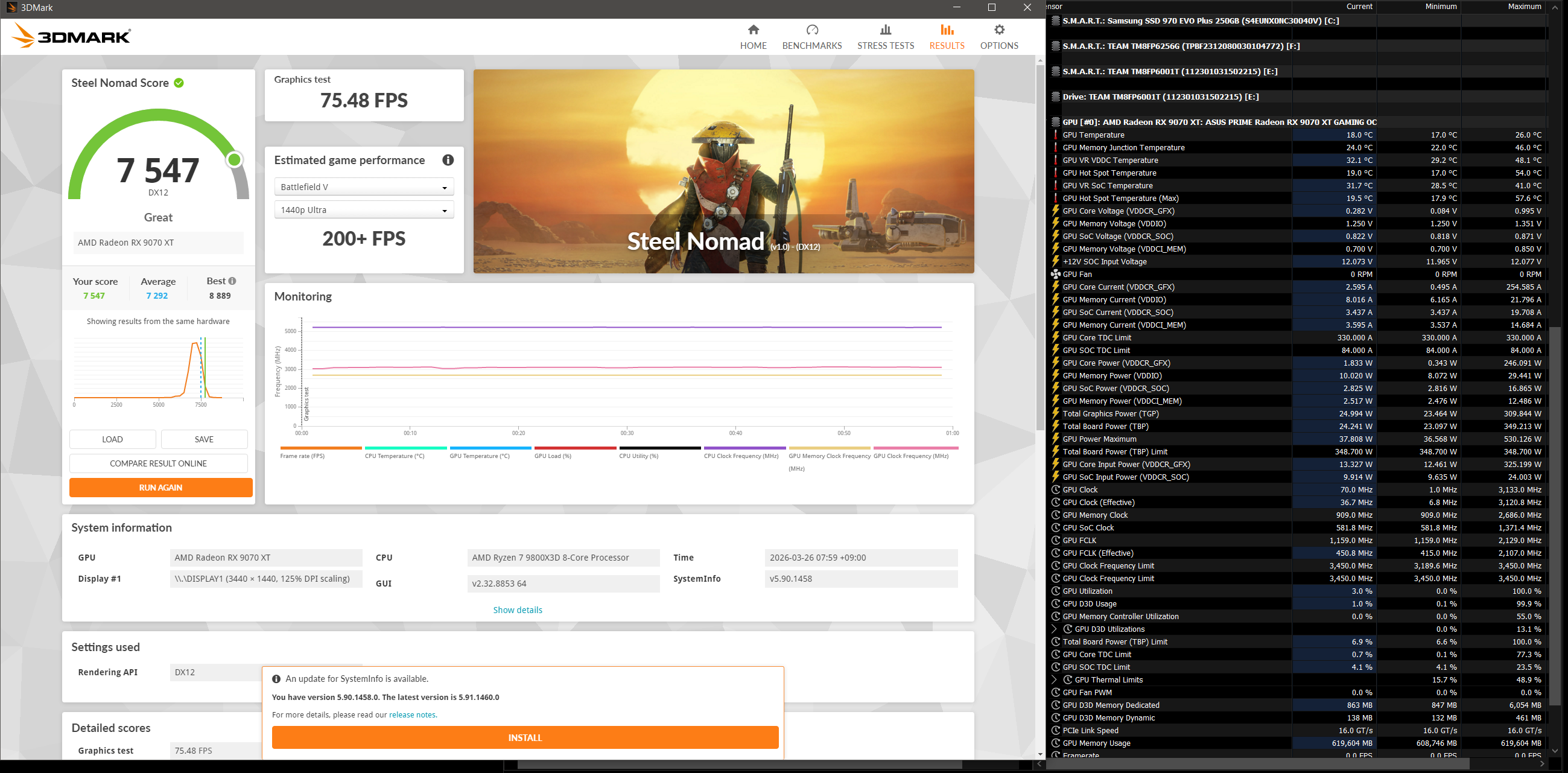Click Show details link
The height and width of the screenshot is (773, 1568).
(x=518, y=610)
